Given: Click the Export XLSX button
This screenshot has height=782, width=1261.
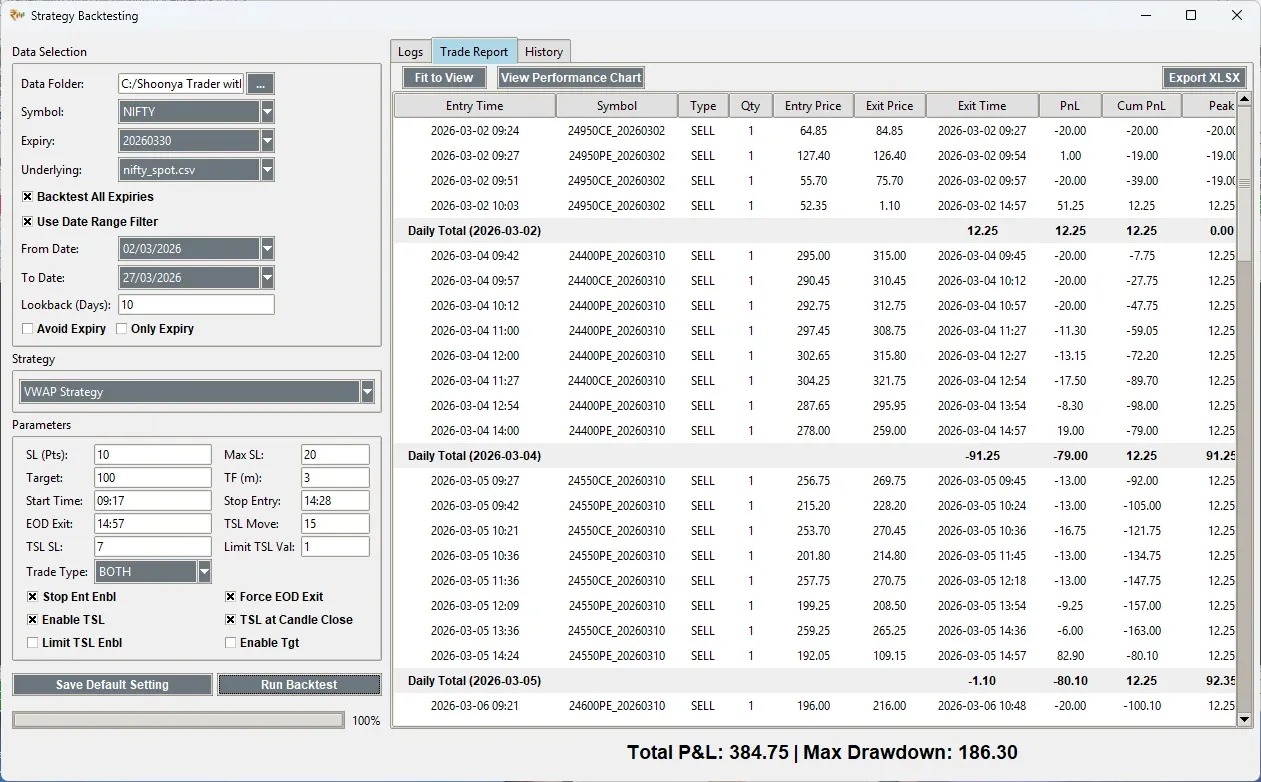Looking at the screenshot, I should coord(1205,78).
